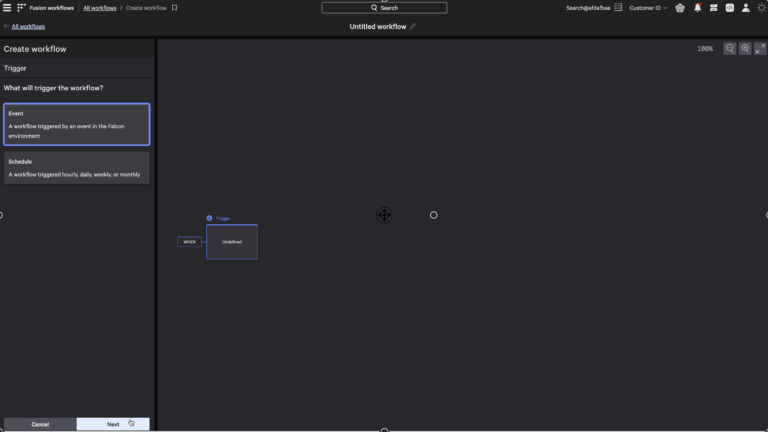Open the user account profile icon
768x432 pixels.
pyautogui.click(x=745, y=8)
